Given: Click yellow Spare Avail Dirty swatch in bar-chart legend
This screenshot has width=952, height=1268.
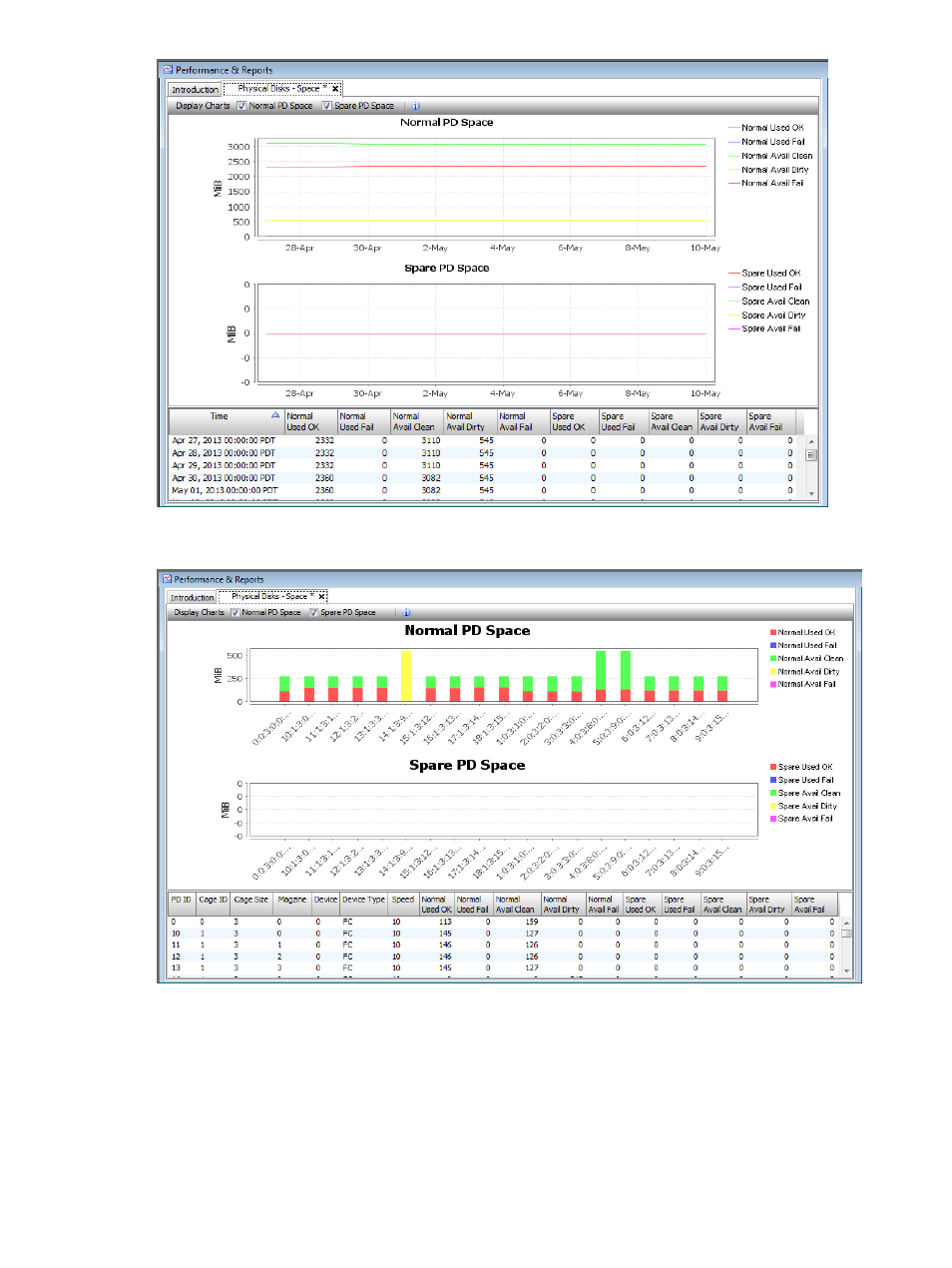Looking at the screenshot, I should click(x=773, y=807).
